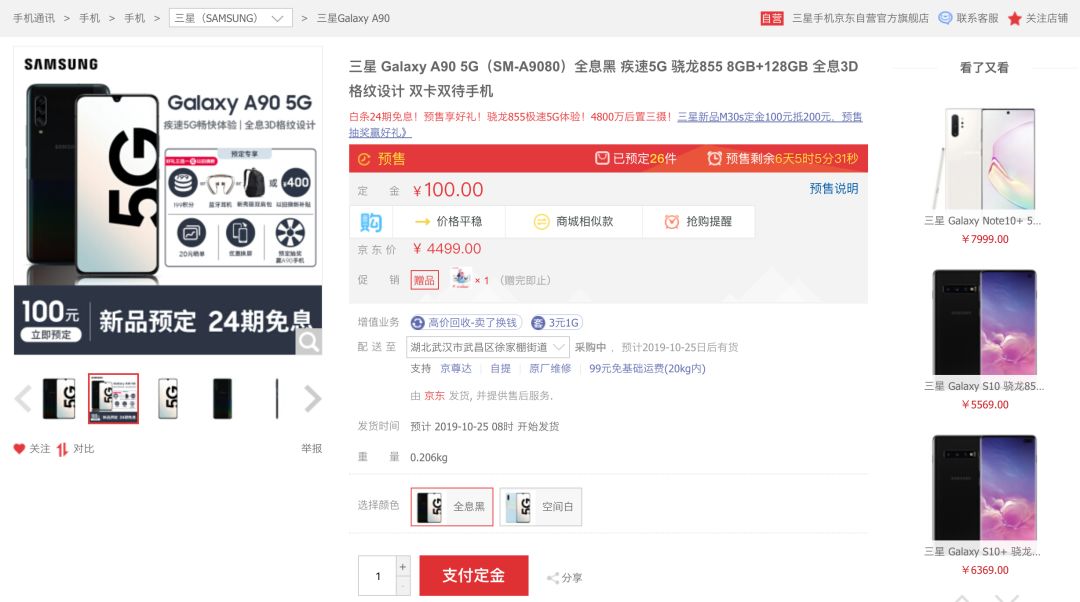The height and width of the screenshot is (602, 1080).
Task: Click the 自营 red badge
Action: click(771, 19)
